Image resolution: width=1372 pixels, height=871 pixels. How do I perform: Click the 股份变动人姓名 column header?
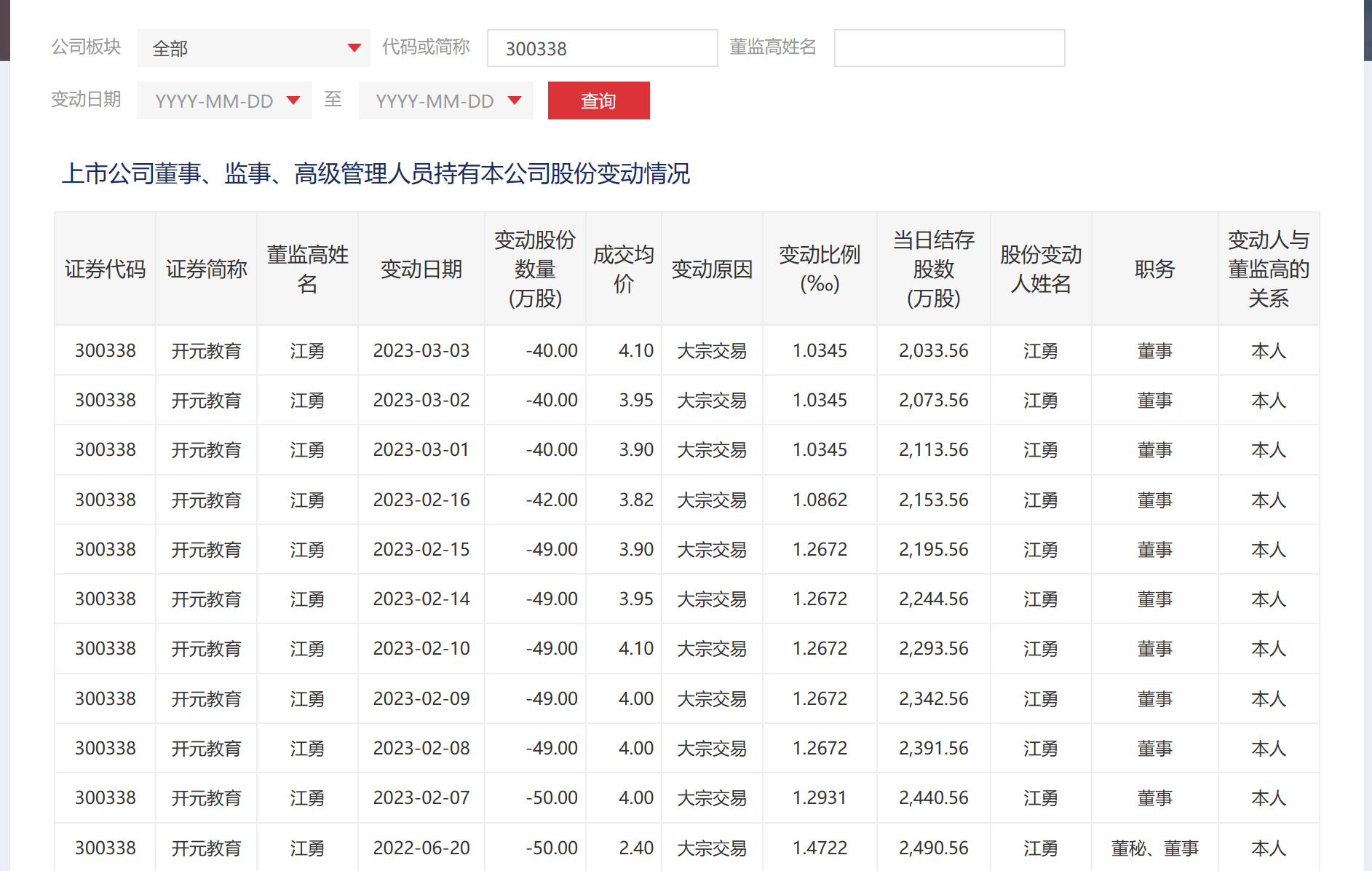pyautogui.click(x=1041, y=269)
